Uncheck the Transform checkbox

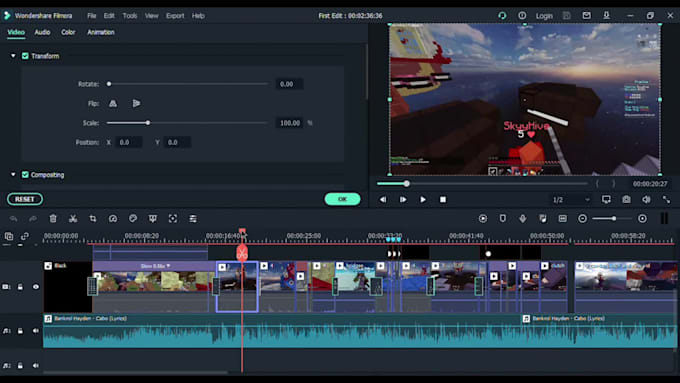[x=25, y=56]
